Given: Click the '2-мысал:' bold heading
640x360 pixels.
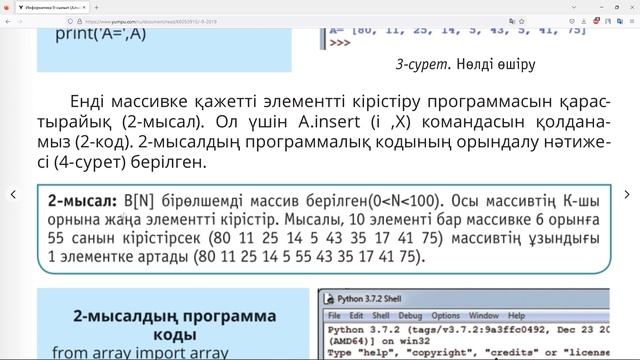Looking at the screenshot, I should pyautogui.click(x=82, y=201).
